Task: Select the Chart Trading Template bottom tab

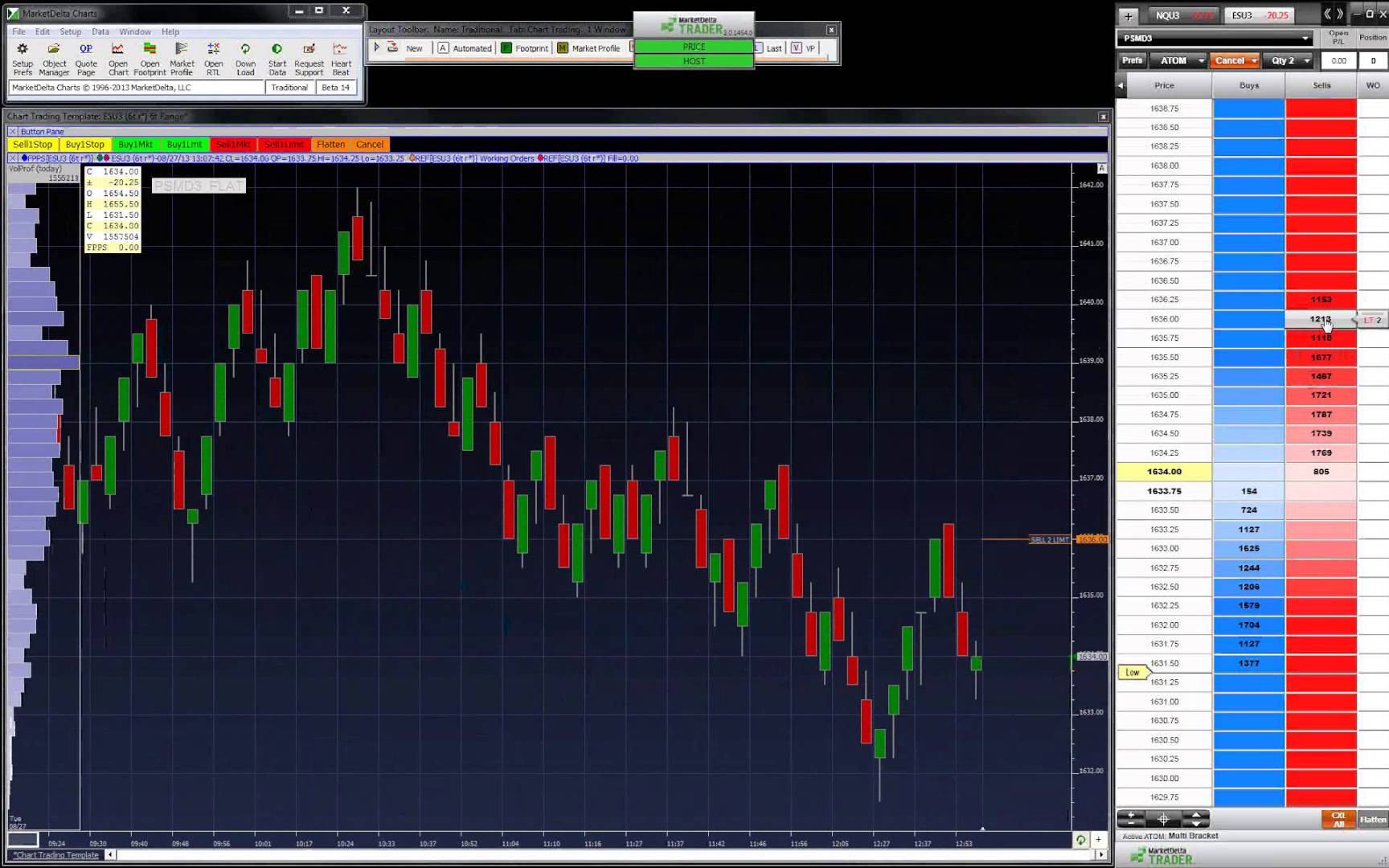Action: click(x=56, y=855)
